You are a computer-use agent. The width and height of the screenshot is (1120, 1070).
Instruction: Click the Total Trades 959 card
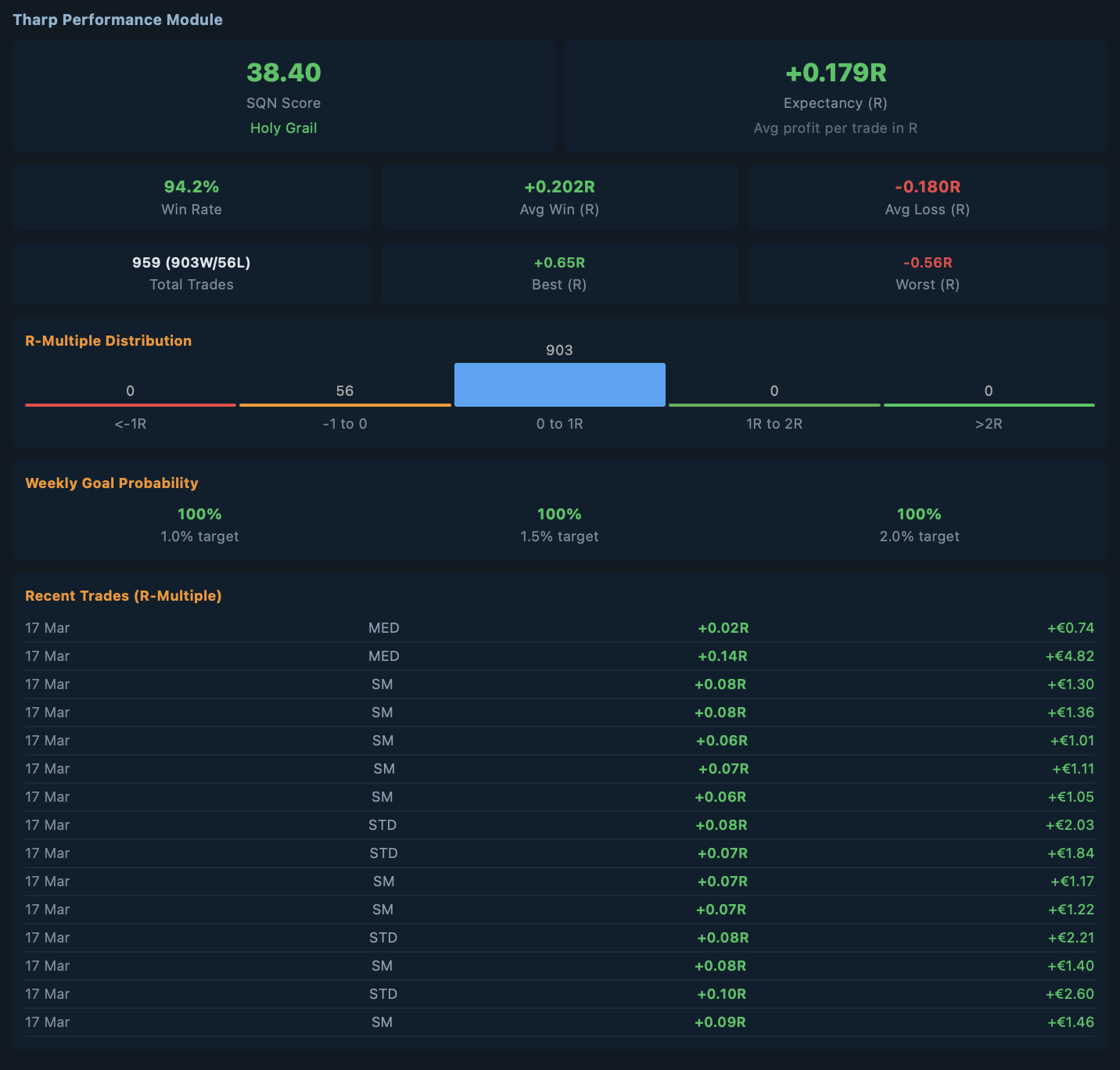pos(191,273)
